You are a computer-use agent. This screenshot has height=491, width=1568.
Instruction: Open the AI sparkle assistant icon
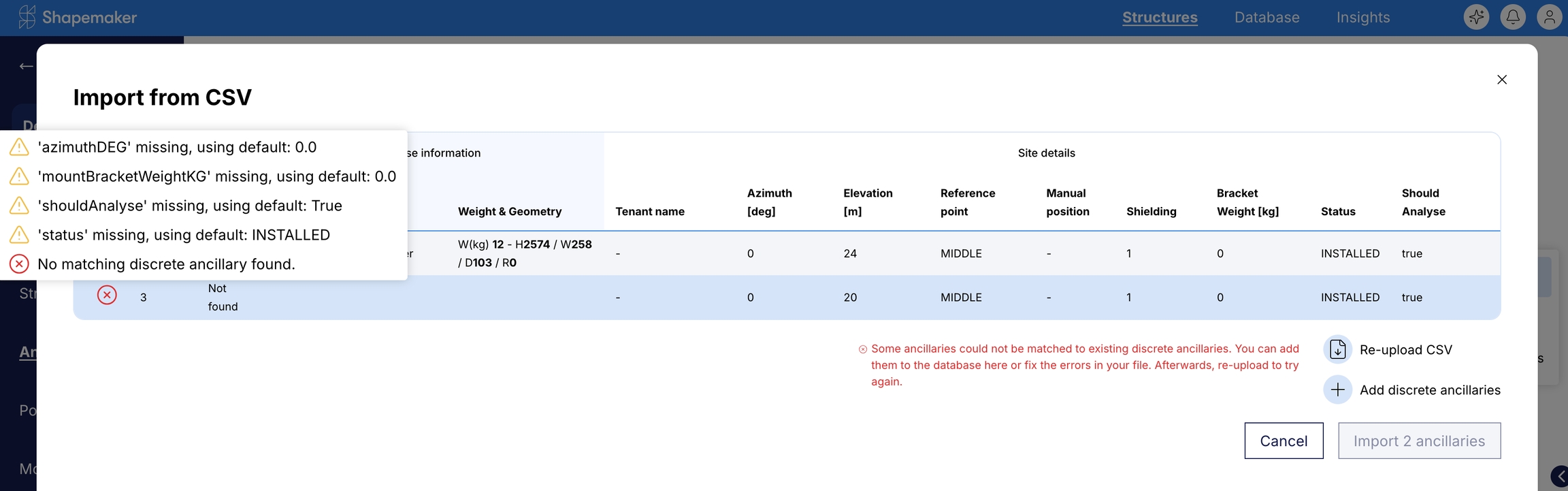(x=1475, y=18)
